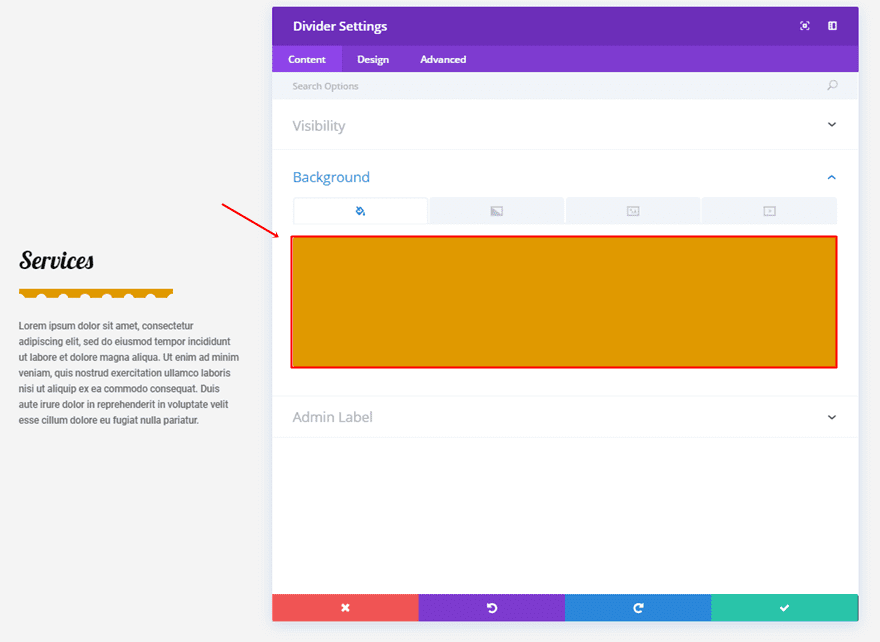Open the Advanced tab
Screen dimensions: 880x642
pos(443,59)
